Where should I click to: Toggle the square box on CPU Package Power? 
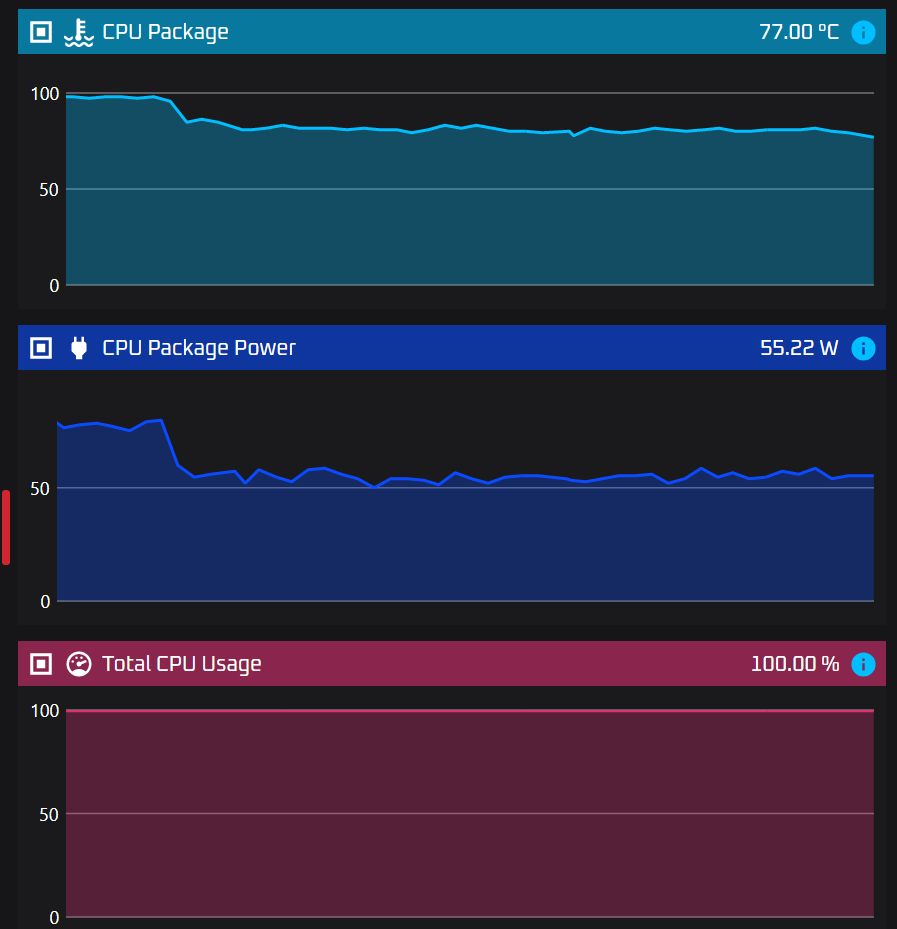[41, 348]
